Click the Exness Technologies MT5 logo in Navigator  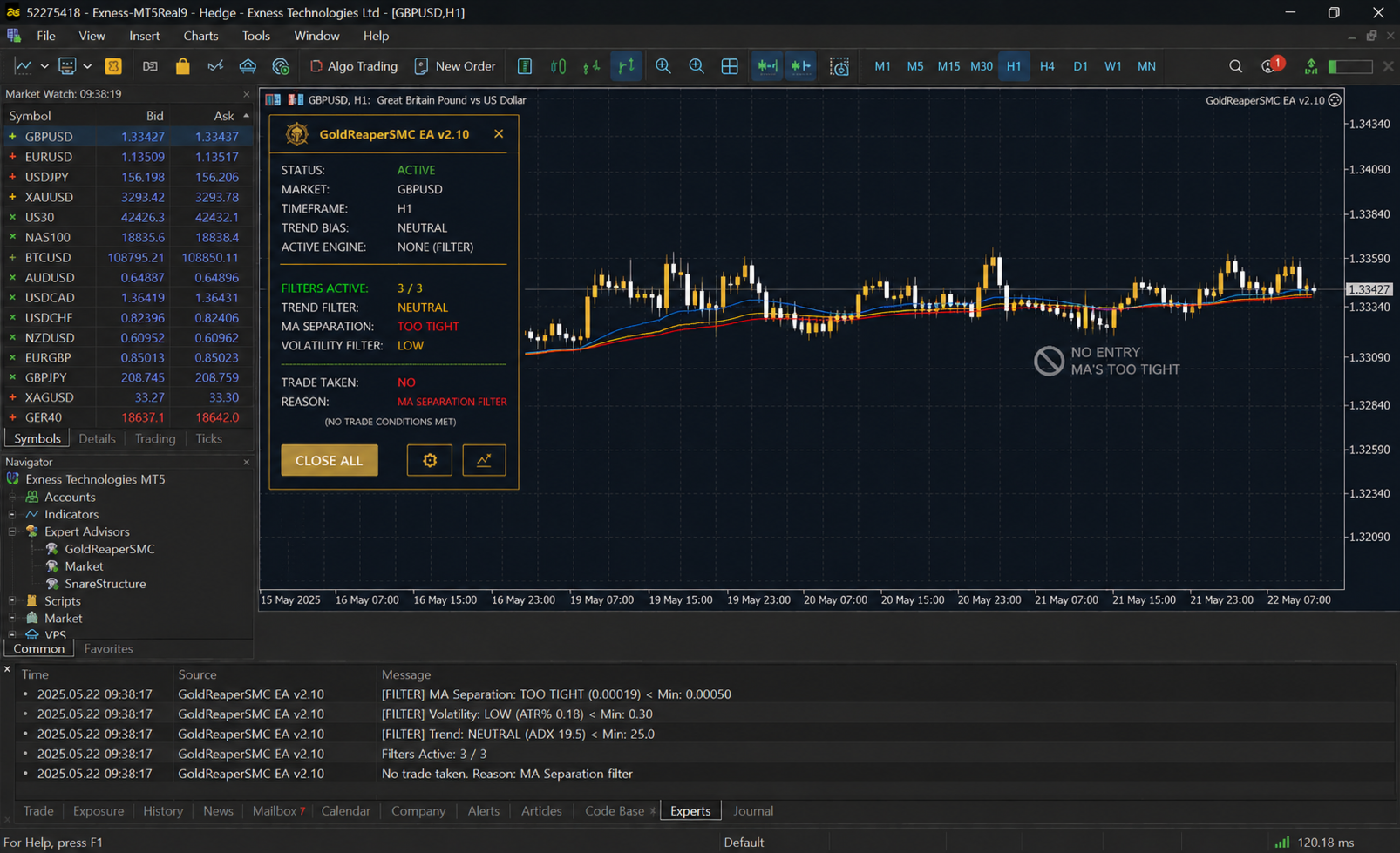click(x=13, y=479)
